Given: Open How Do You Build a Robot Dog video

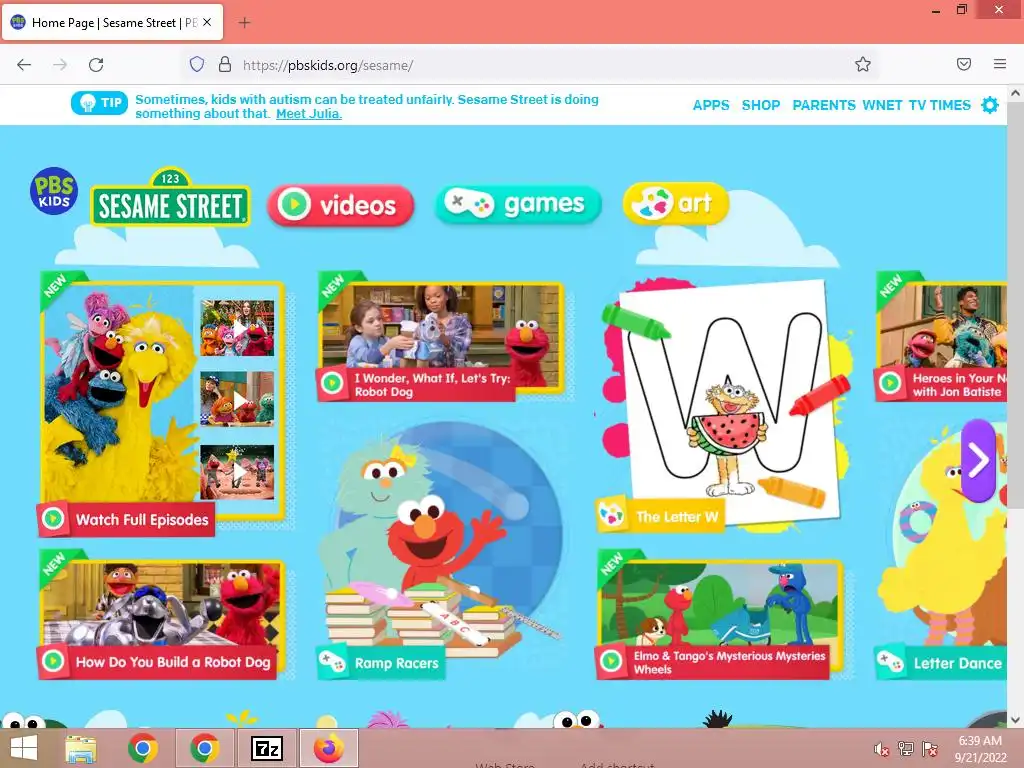Looking at the screenshot, I should [162, 616].
